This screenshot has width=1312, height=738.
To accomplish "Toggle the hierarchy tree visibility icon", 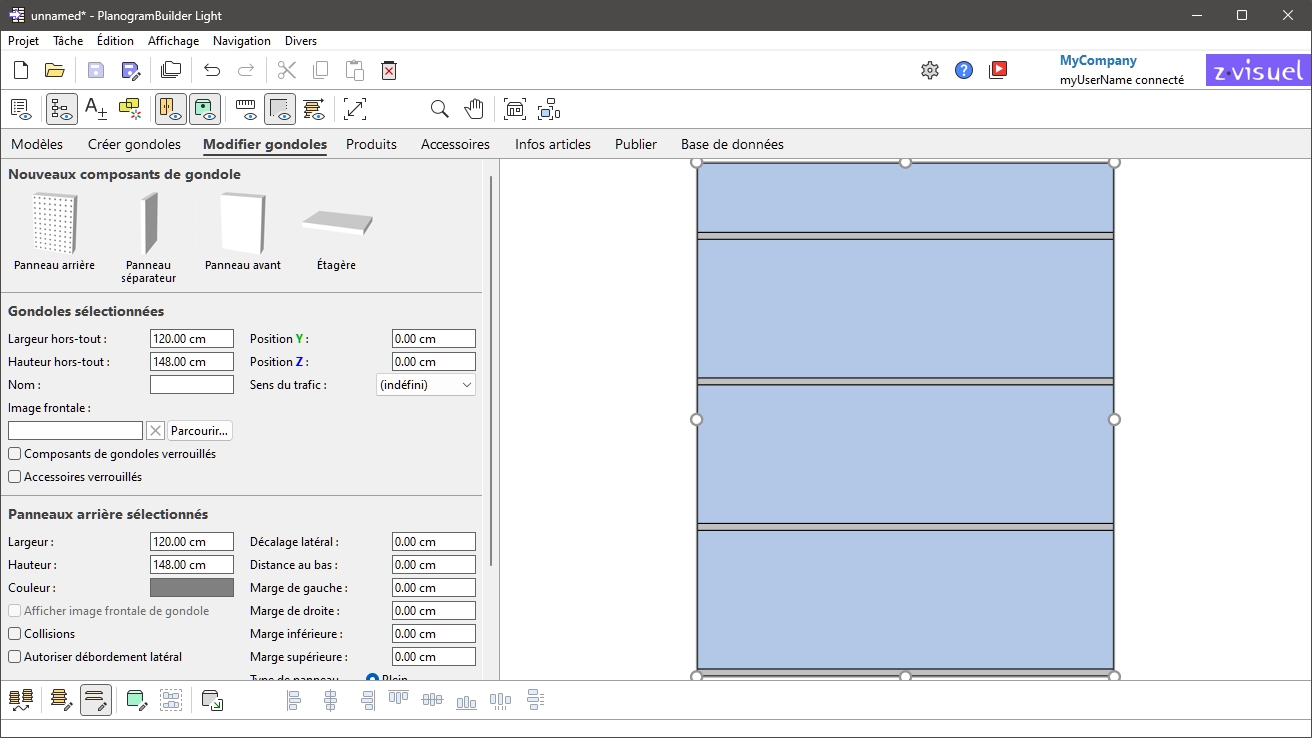I will [x=62, y=109].
